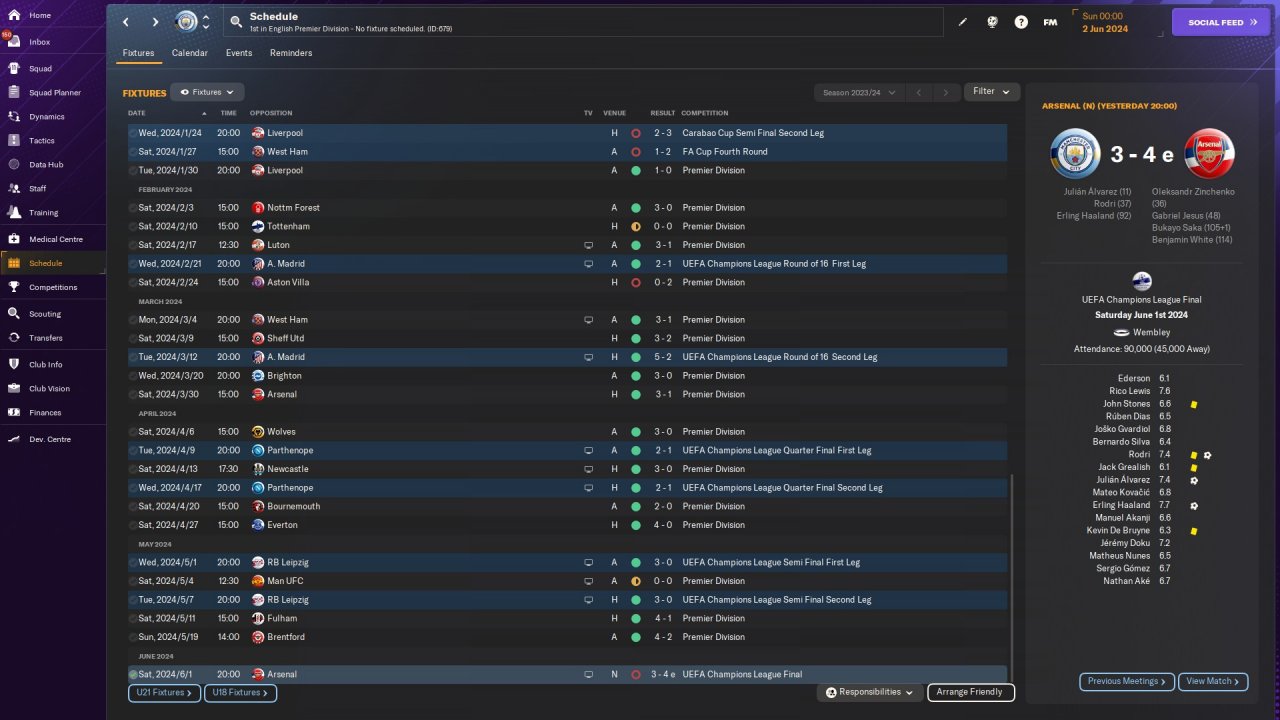The width and height of the screenshot is (1280, 720).
Task: Toggle the check circle for the Nottm Forest fixture
Action: point(133,208)
